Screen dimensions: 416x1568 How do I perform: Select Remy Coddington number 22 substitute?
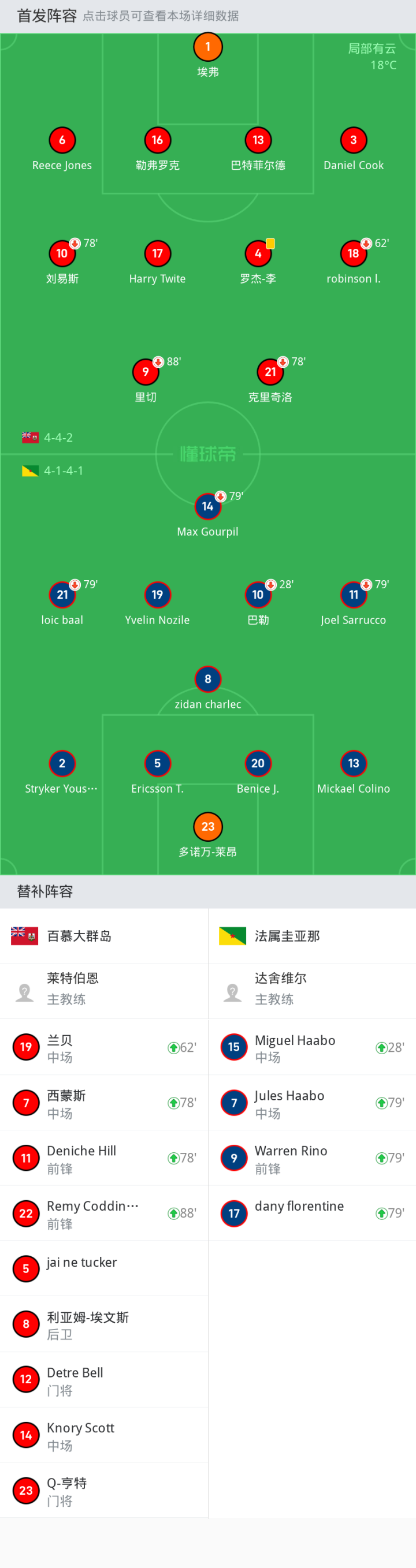(104, 1213)
